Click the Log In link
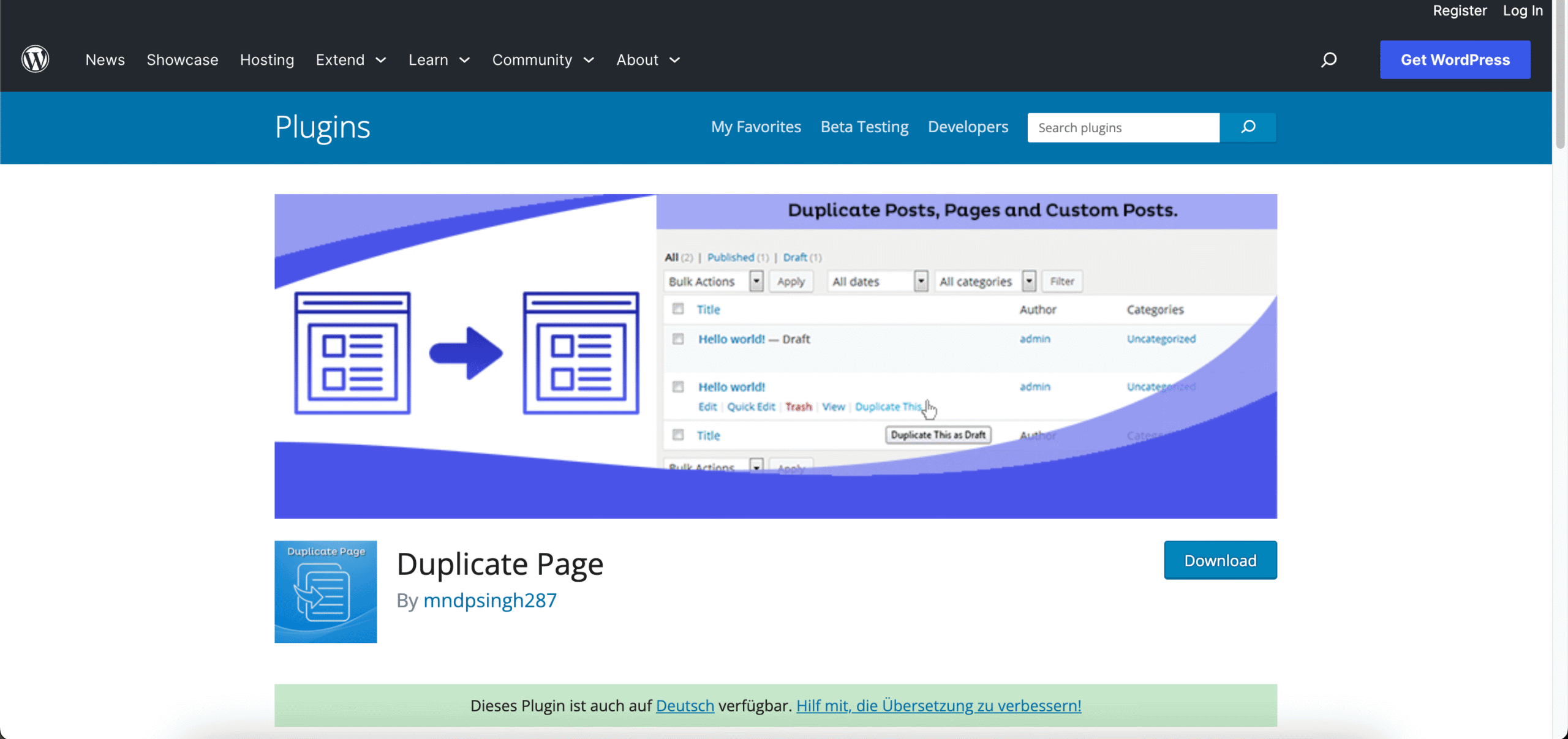The height and width of the screenshot is (739, 1568). (1523, 10)
